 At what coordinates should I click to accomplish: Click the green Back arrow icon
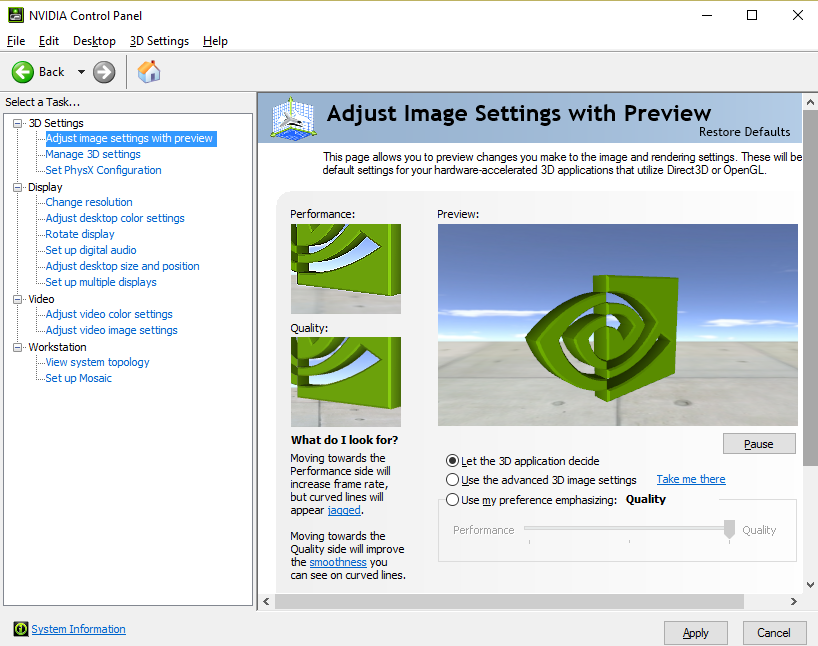[x=22, y=72]
